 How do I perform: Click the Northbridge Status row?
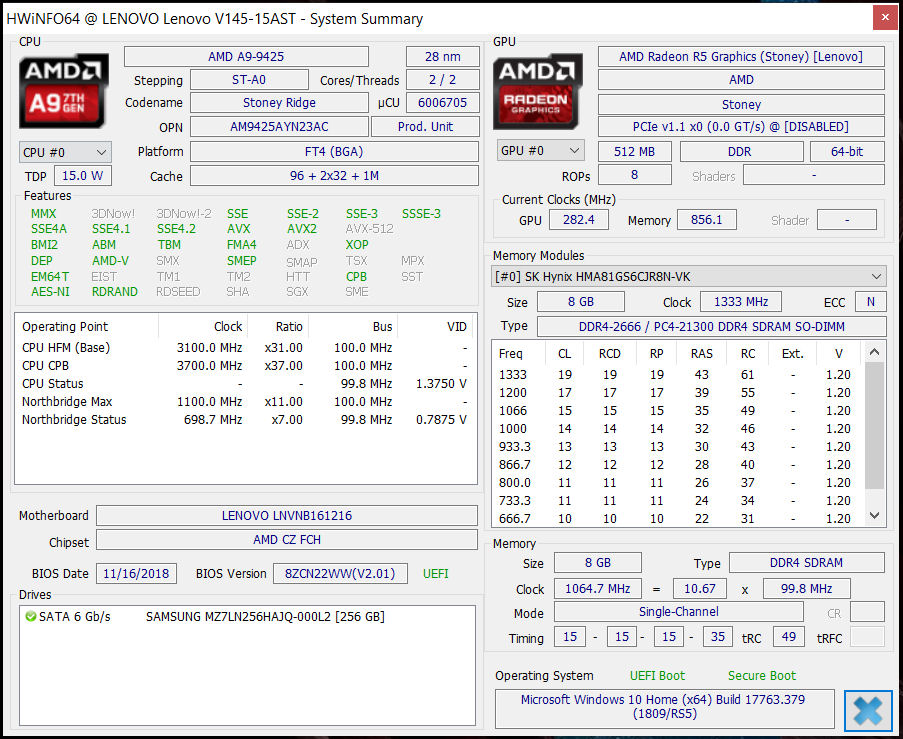(x=245, y=419)
